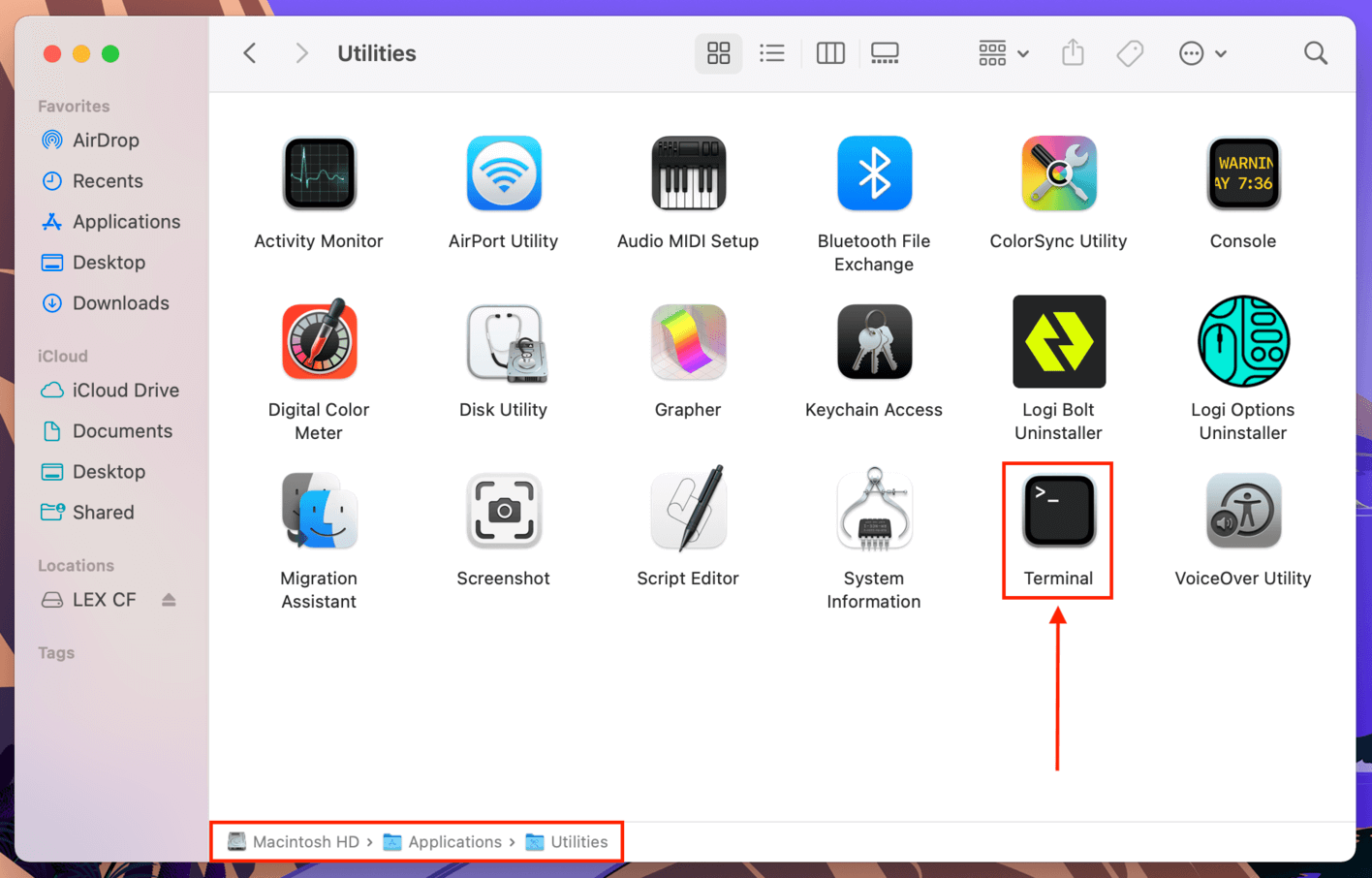Open Applications in the sidebar
Image resolution: width=1372 pixels, height=878 pixels.
click(x=126, y=222)
